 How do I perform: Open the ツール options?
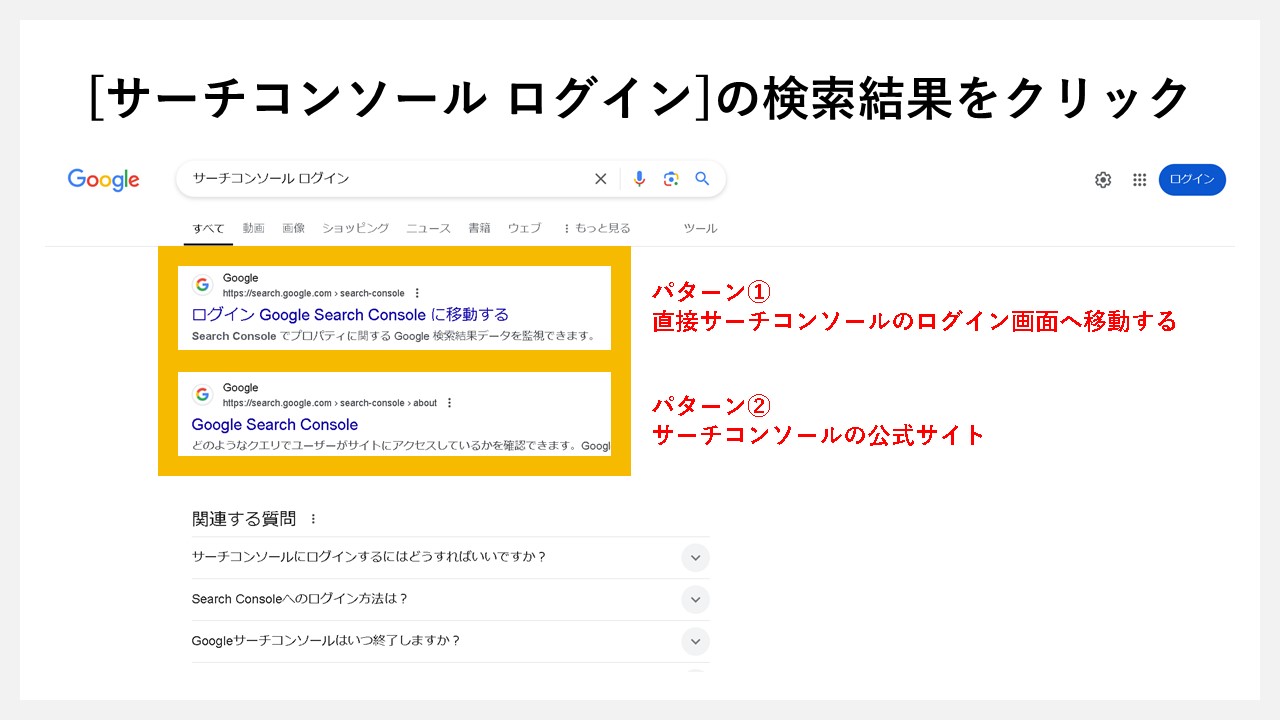tap(700, 227)
